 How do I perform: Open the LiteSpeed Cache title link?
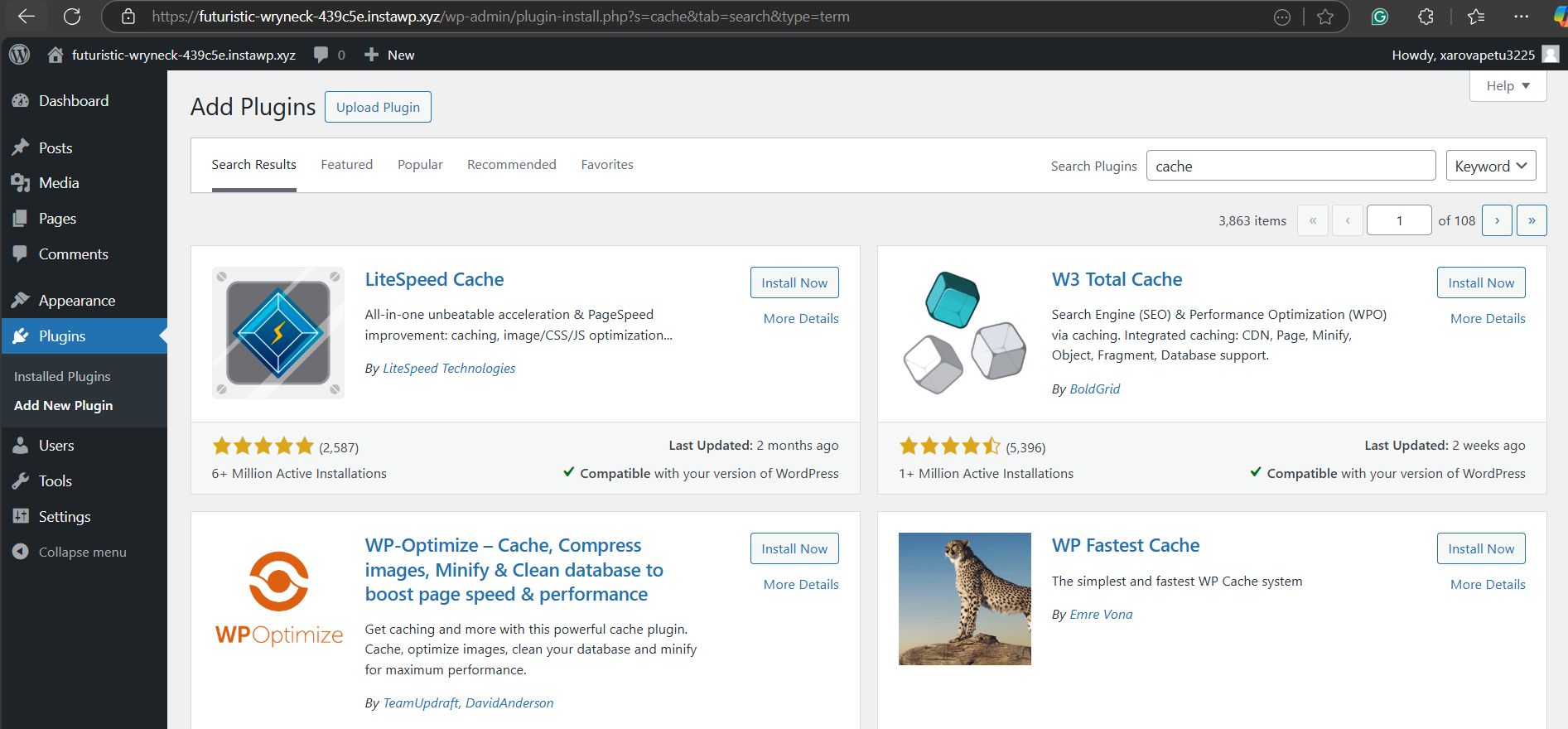click(434, 280)
